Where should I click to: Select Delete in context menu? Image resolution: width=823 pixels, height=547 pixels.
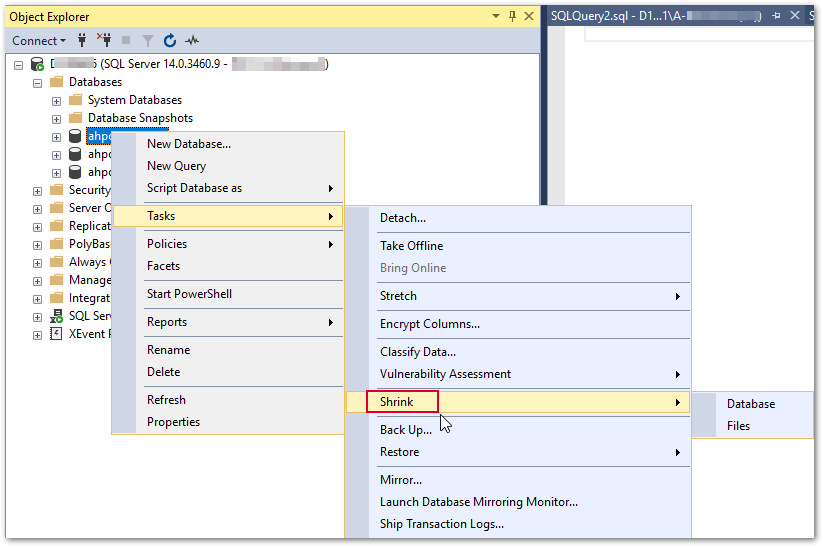(x=228, y=372)
